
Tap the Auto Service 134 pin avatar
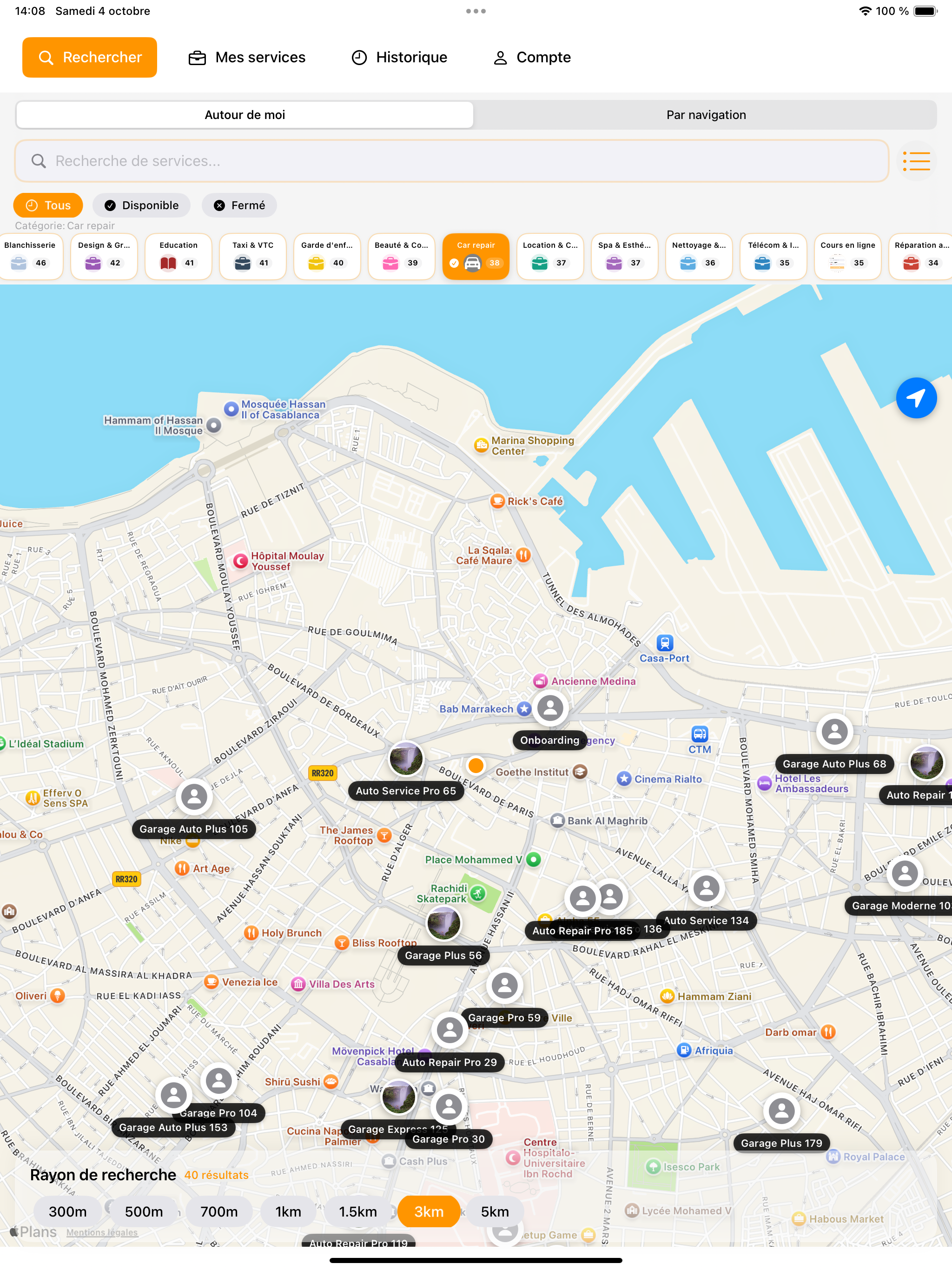tap(706, 888)
